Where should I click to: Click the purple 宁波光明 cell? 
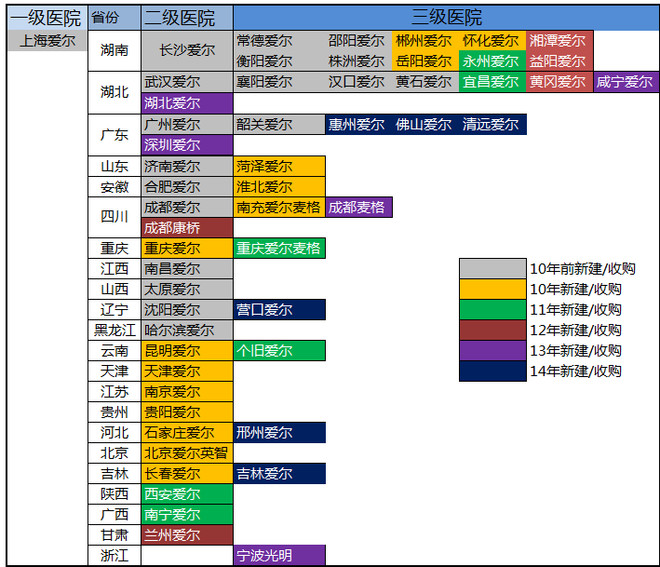(279, 556)
